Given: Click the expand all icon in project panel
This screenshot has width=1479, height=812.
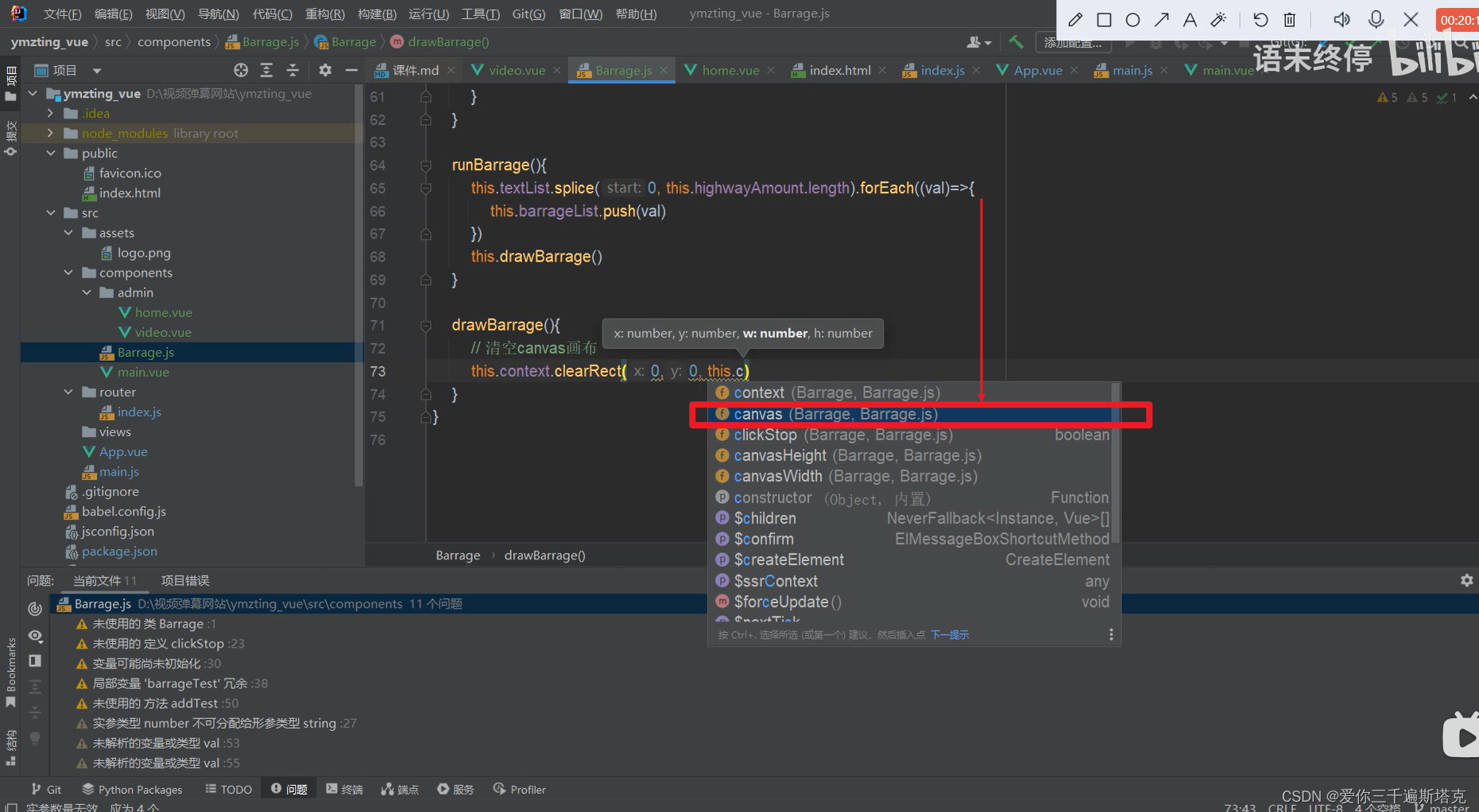Looking at the screenshot, I should click(266, 70).
